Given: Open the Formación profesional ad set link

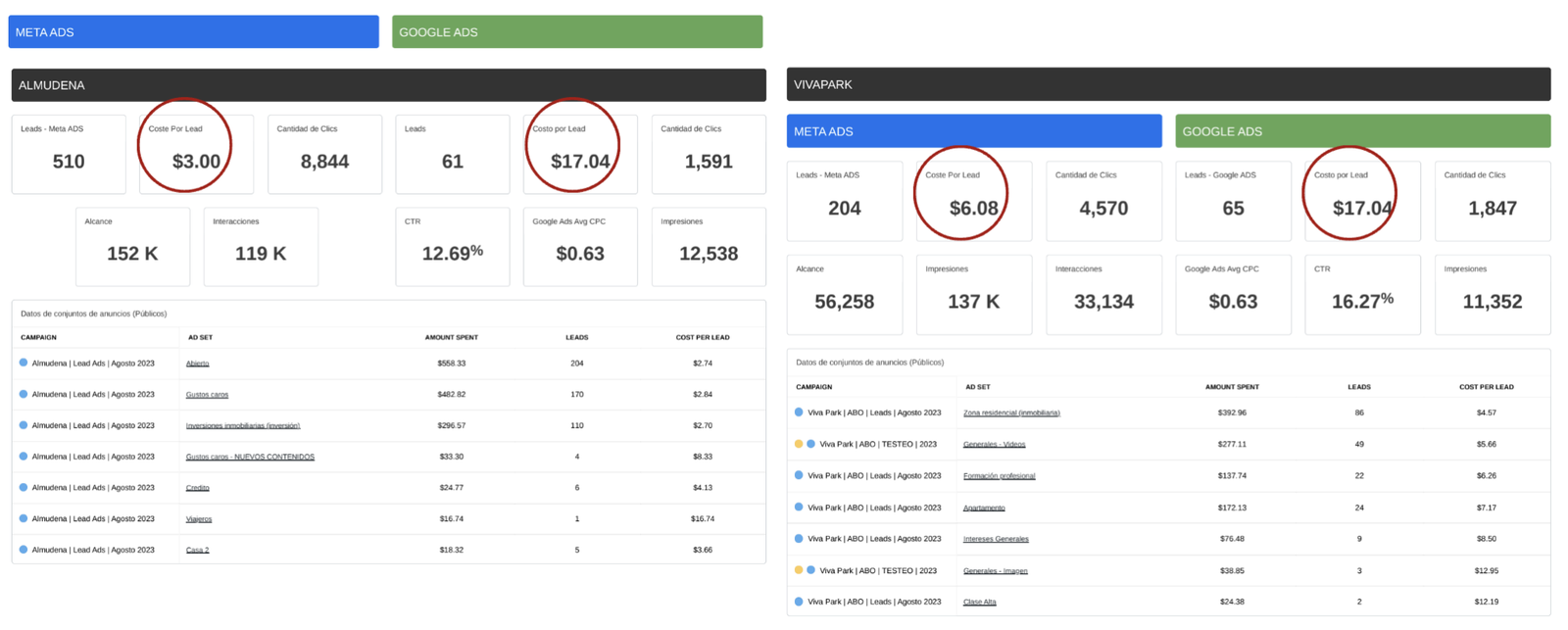Looking at the screenshot, I should [x=999, y=476].
